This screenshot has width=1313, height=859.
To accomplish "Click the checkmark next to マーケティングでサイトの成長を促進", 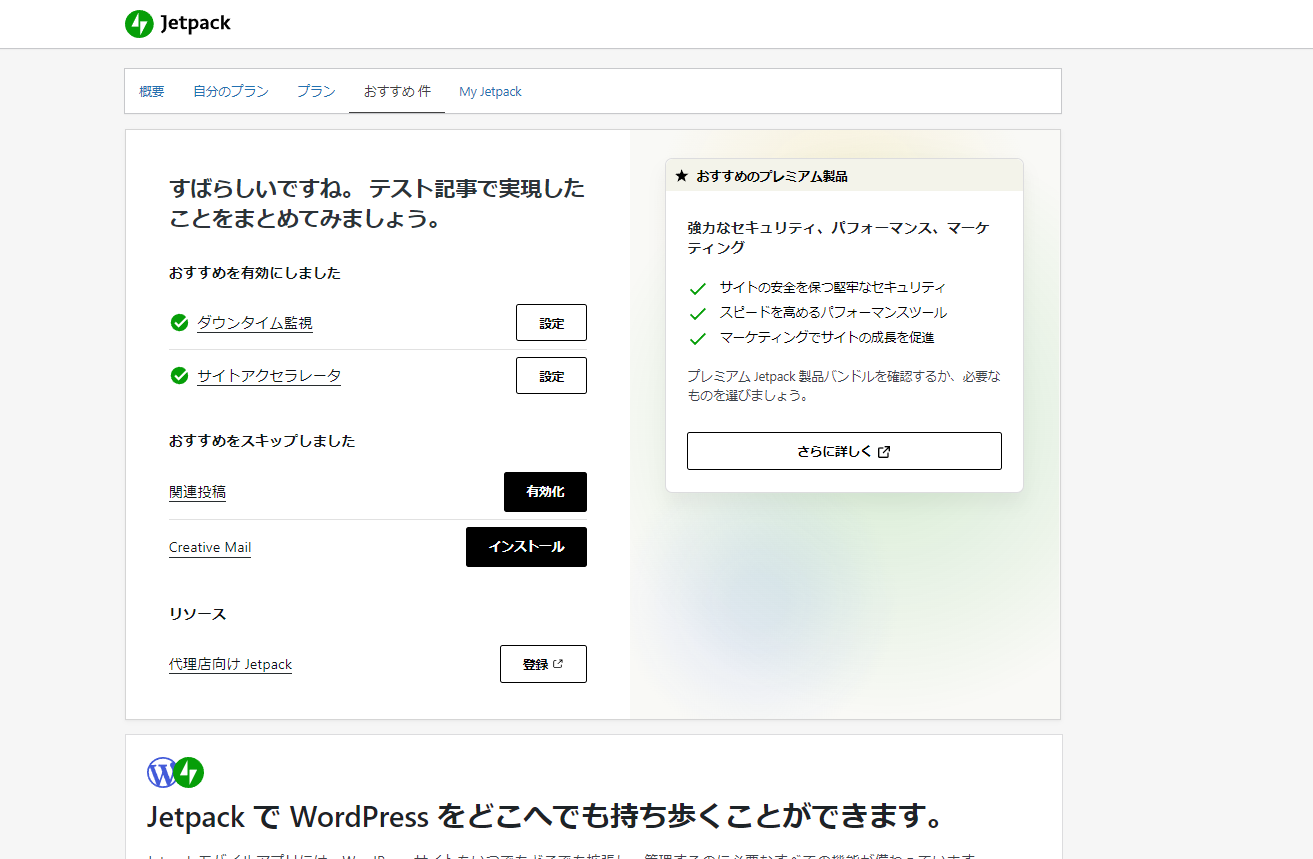I will [x=698, y=339].
